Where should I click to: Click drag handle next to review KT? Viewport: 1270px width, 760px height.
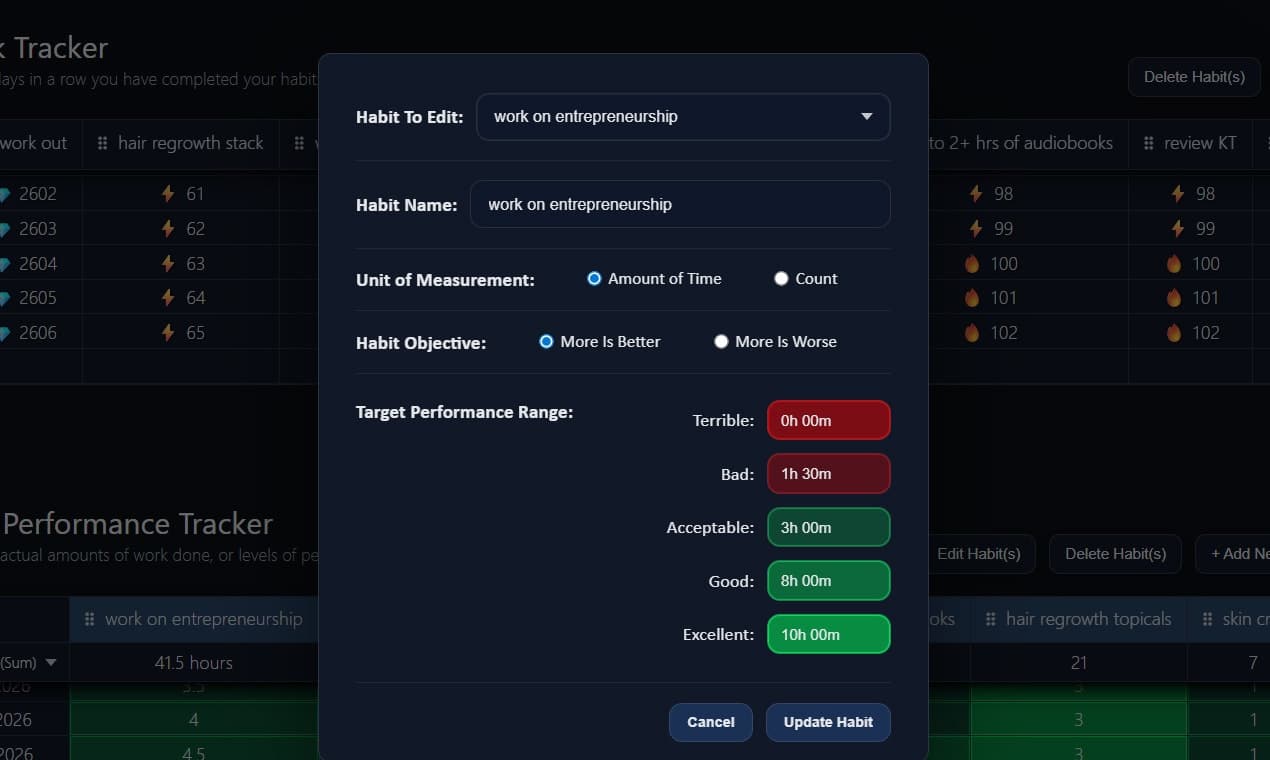point(1148,144)
